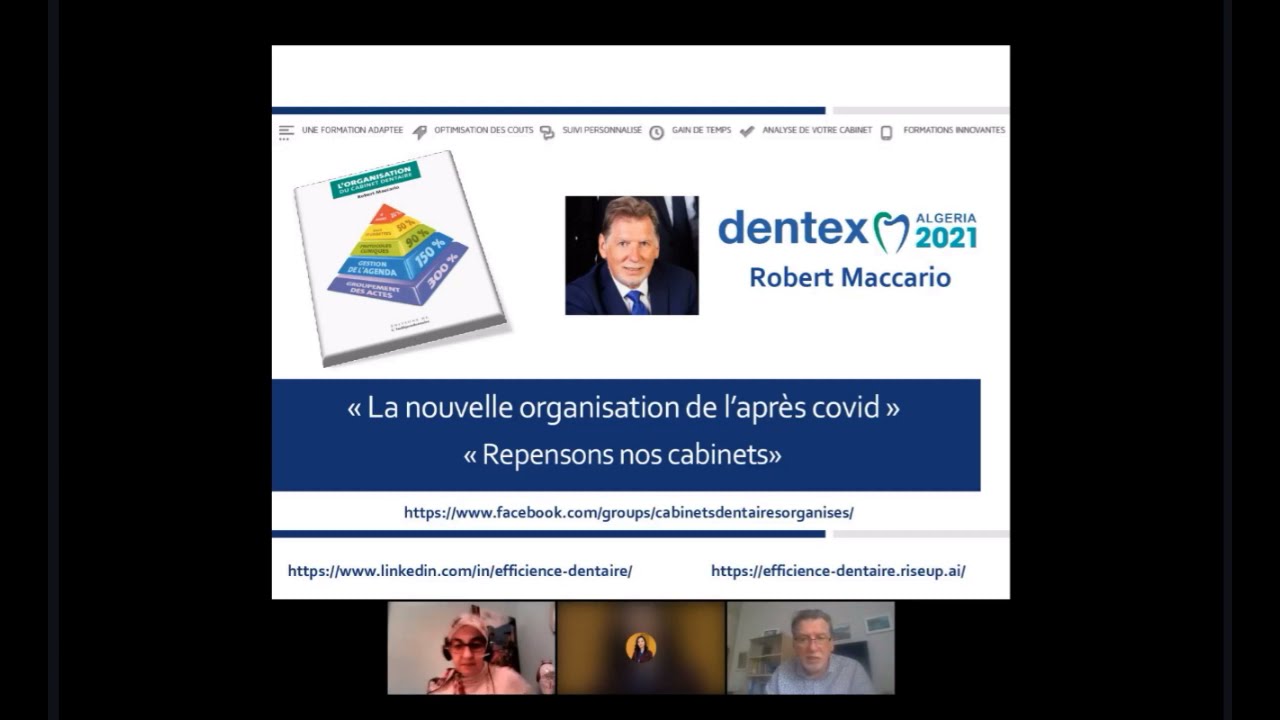Open the LinkedIn efficience-dentaire link
The width and height of the screenshot is (1280, 720).
(x=460, y=571)
